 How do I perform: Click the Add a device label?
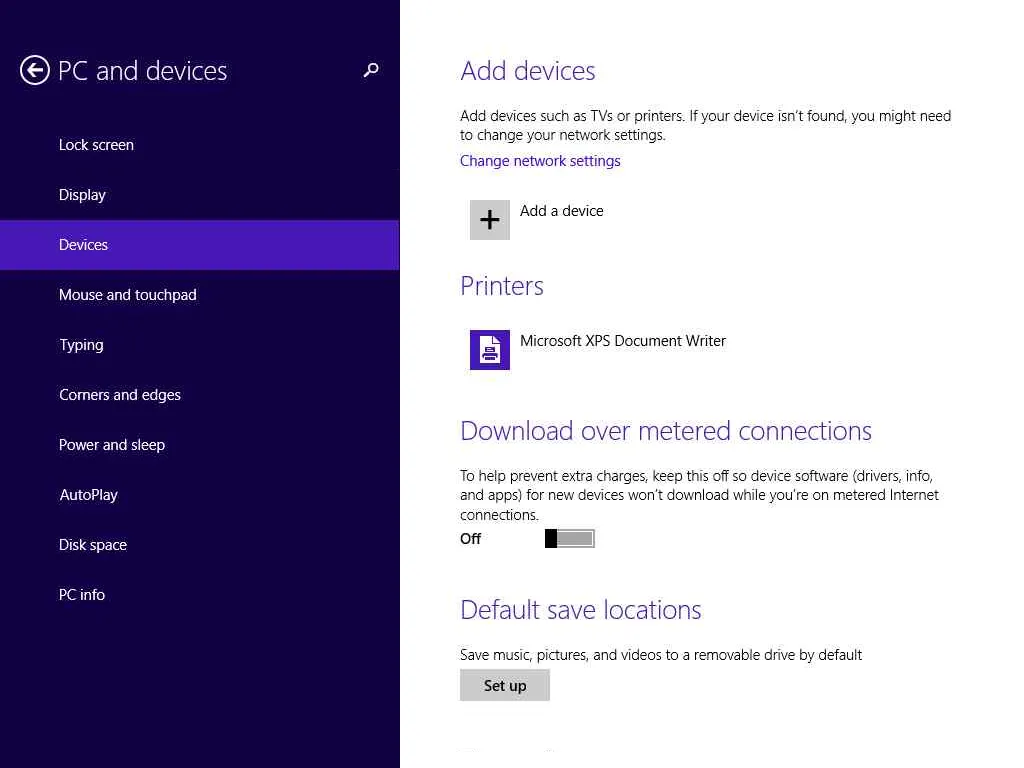(562, 211)
